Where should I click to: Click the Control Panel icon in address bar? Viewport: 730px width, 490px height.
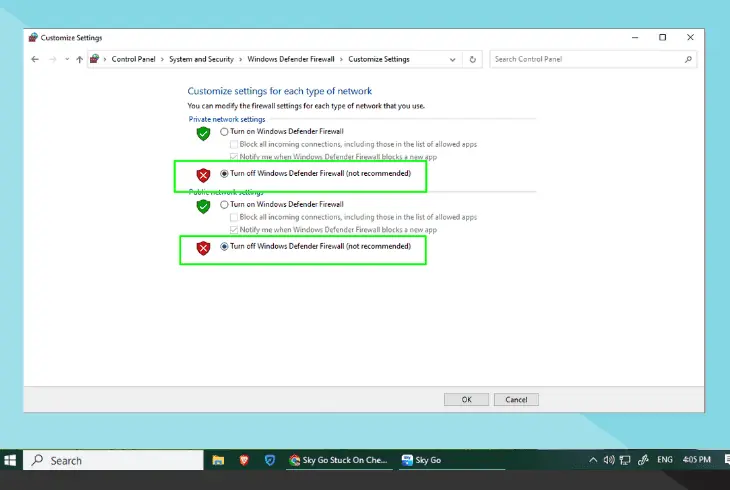pyautogui.click(x=95, y=59)
